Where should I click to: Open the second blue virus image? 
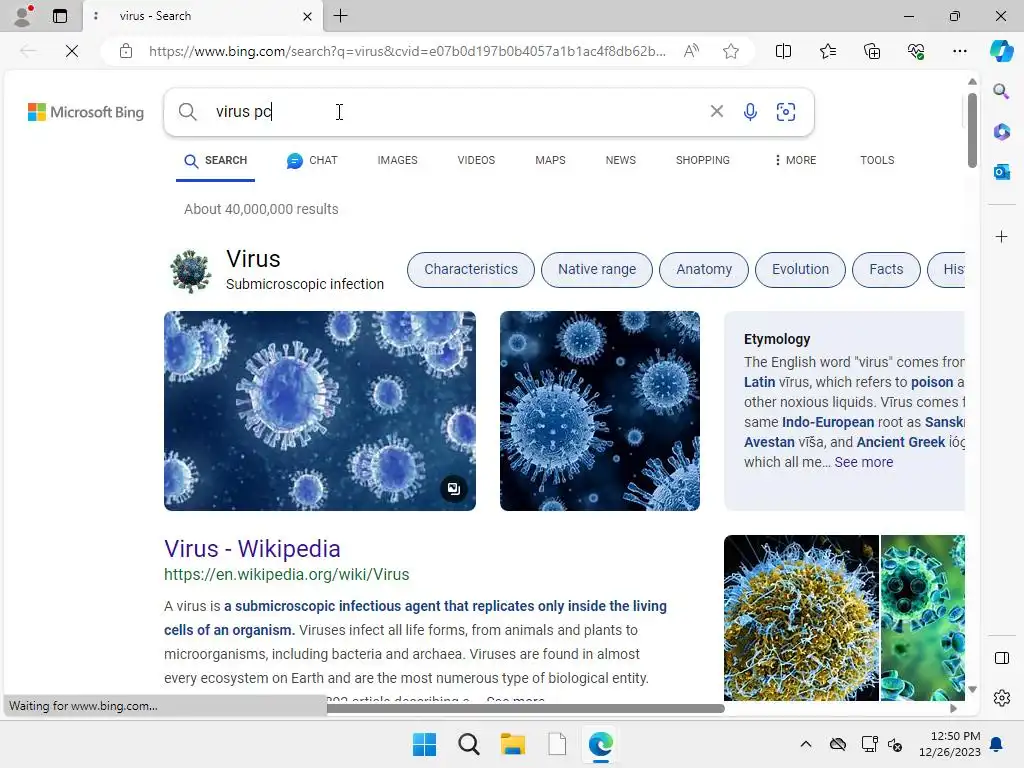tap(600, 411)
